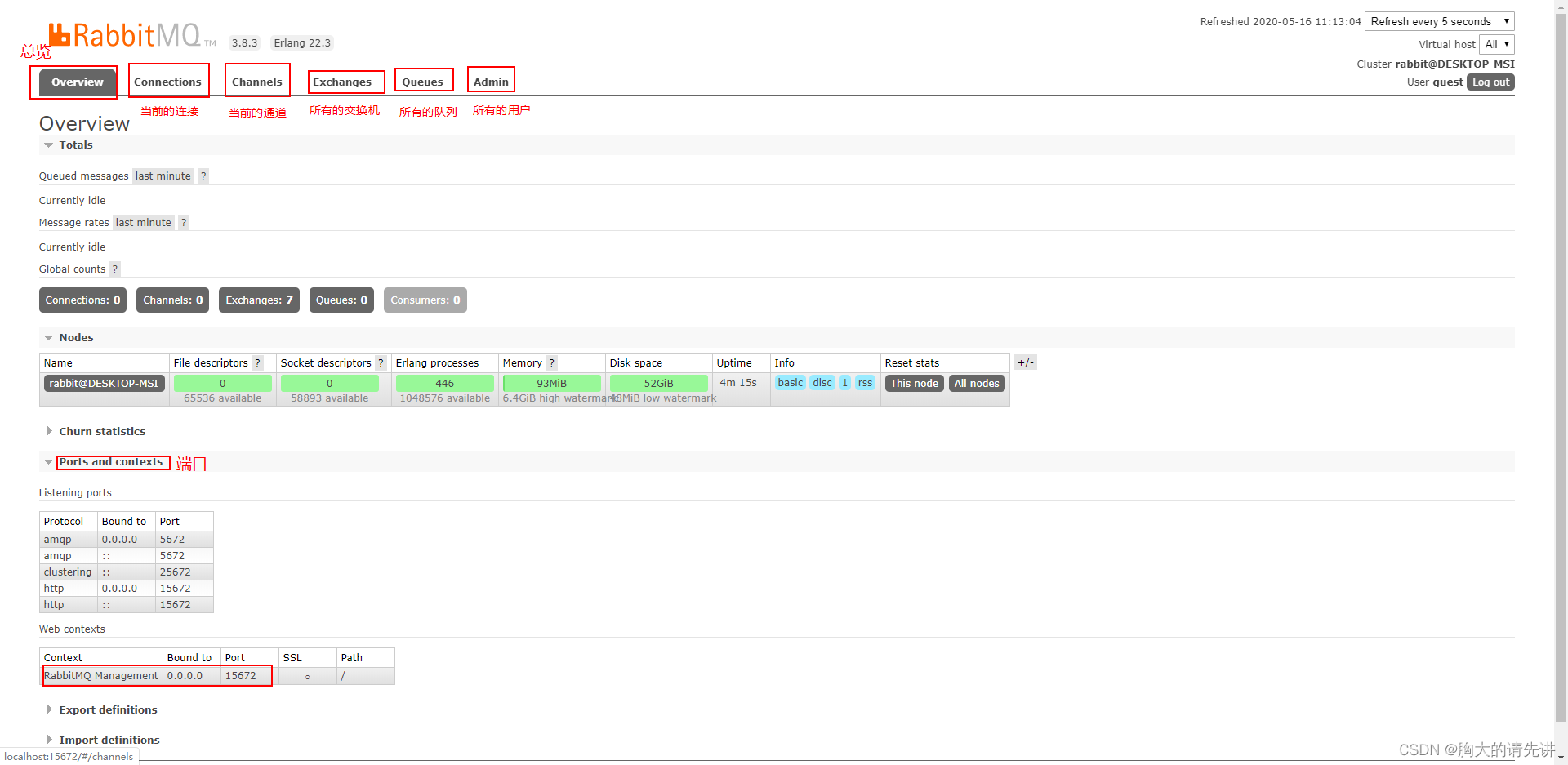Click the Erlang processes 446 bar
The image size is (1568, 765).
pos(445,383)
